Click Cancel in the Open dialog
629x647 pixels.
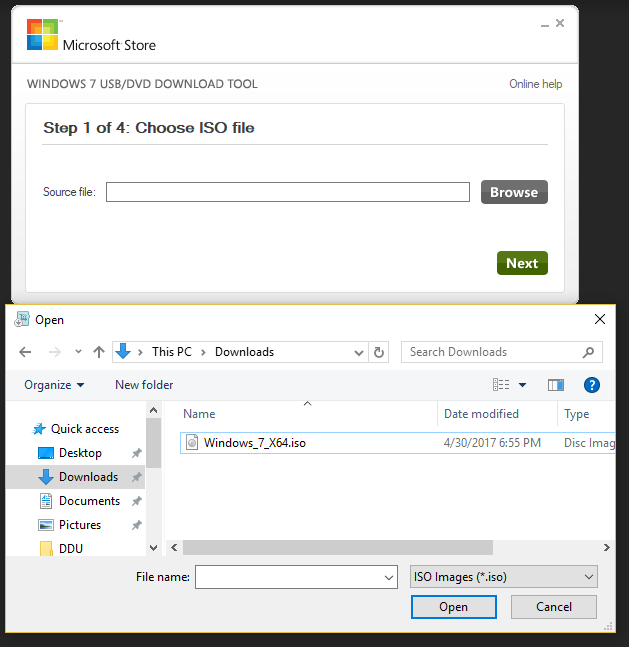coord(553,607)
